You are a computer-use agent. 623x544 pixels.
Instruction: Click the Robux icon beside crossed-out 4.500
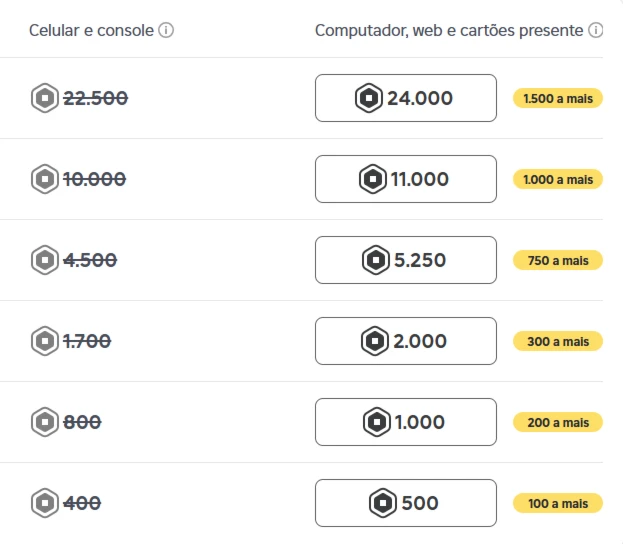[x=45, y=260]
